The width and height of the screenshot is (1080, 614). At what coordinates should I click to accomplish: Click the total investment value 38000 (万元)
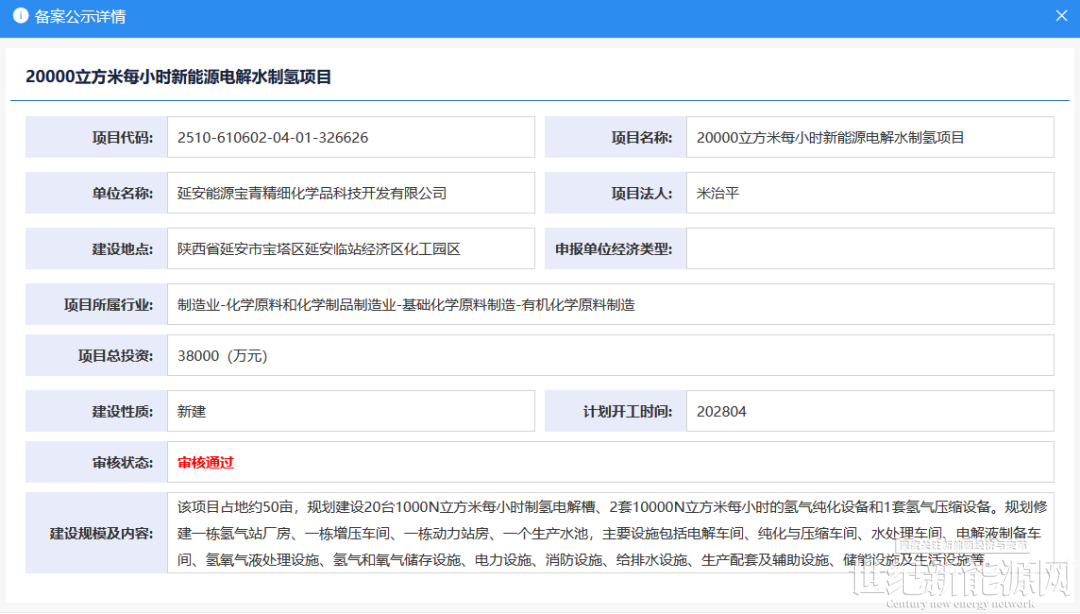(222, 356)
